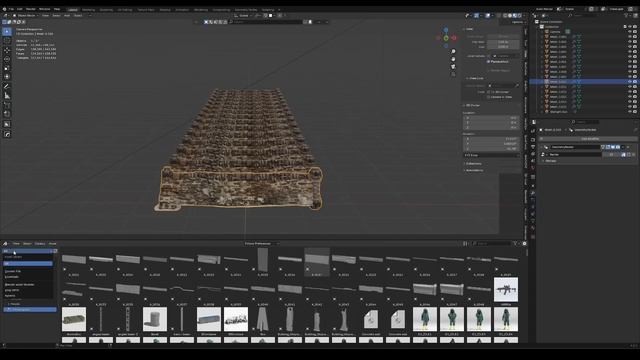Collapse the 3D Cursor panel section
Screen dimensions: 640x360
point(473,105)
